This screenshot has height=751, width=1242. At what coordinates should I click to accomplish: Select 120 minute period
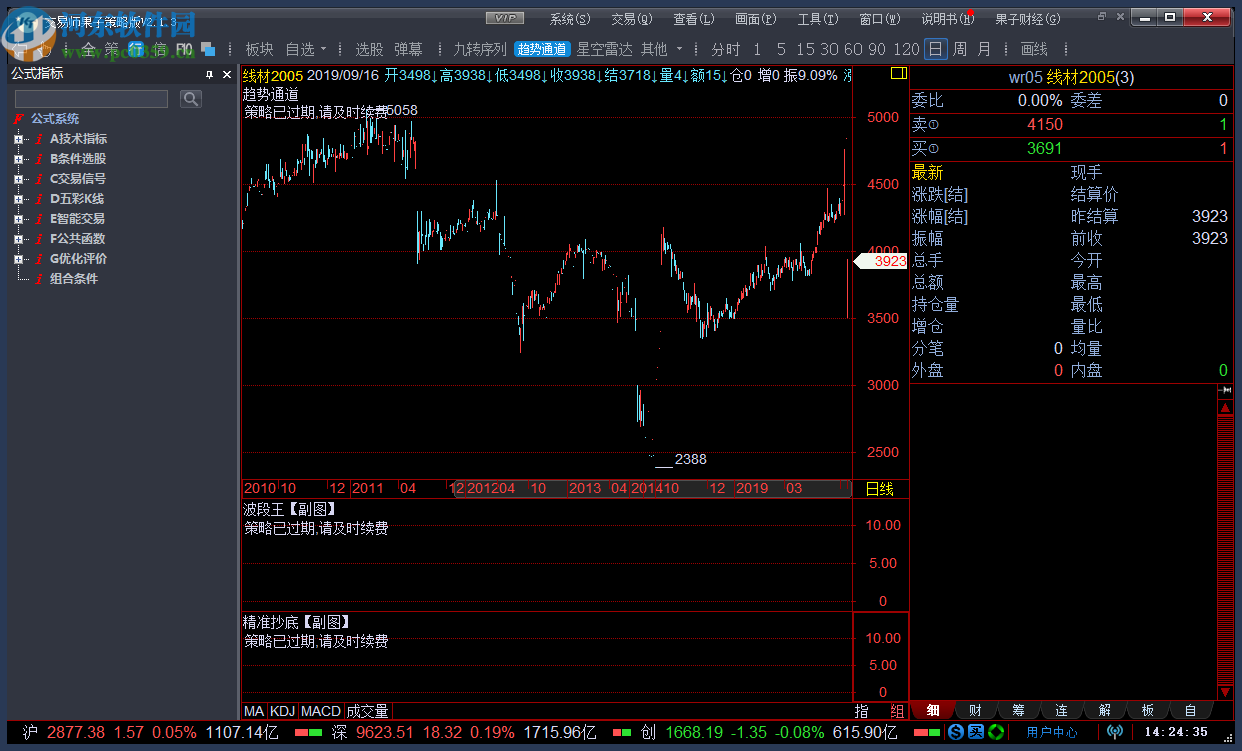907,49
